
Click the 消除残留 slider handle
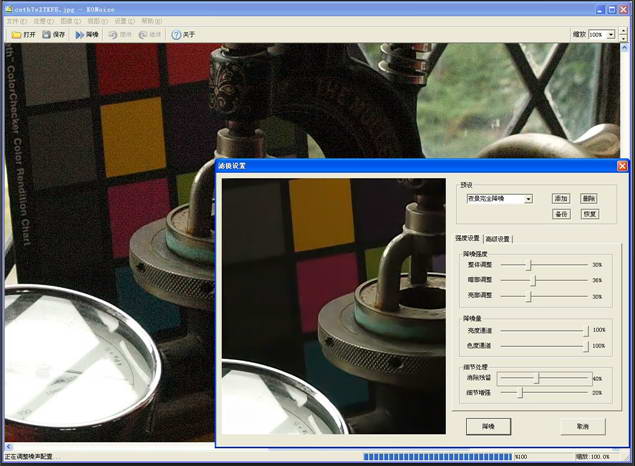point(537,378)
